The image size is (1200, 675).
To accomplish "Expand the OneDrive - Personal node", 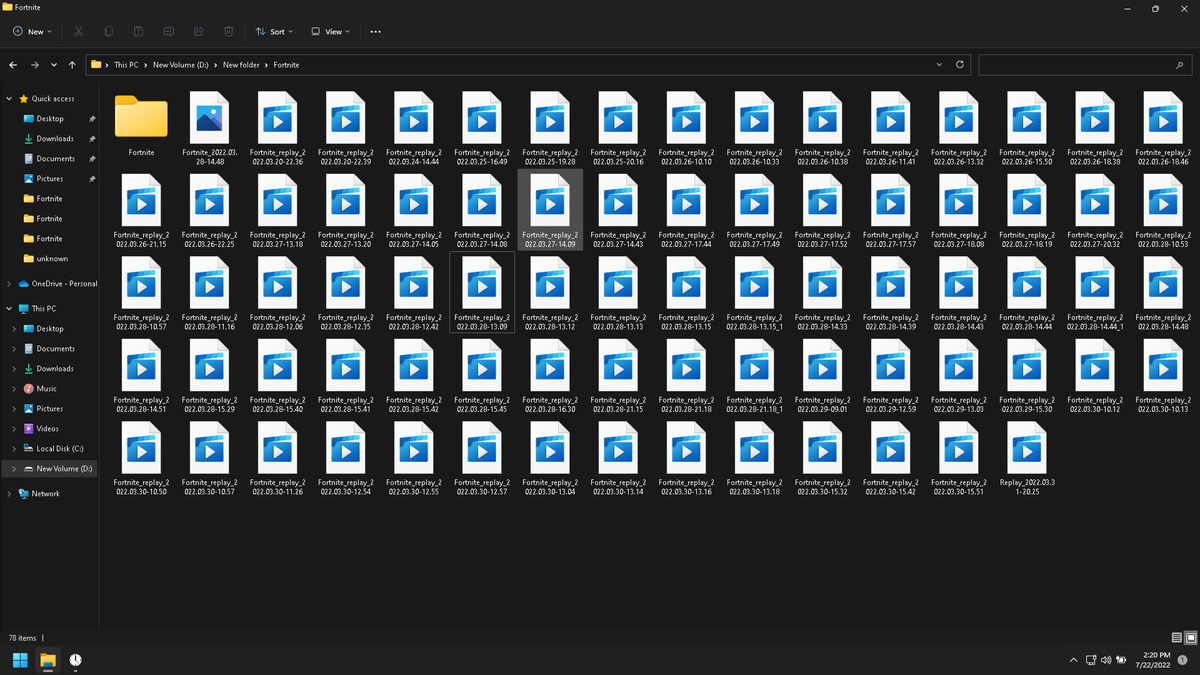I will pyautogui.click(x=10, y=283).
